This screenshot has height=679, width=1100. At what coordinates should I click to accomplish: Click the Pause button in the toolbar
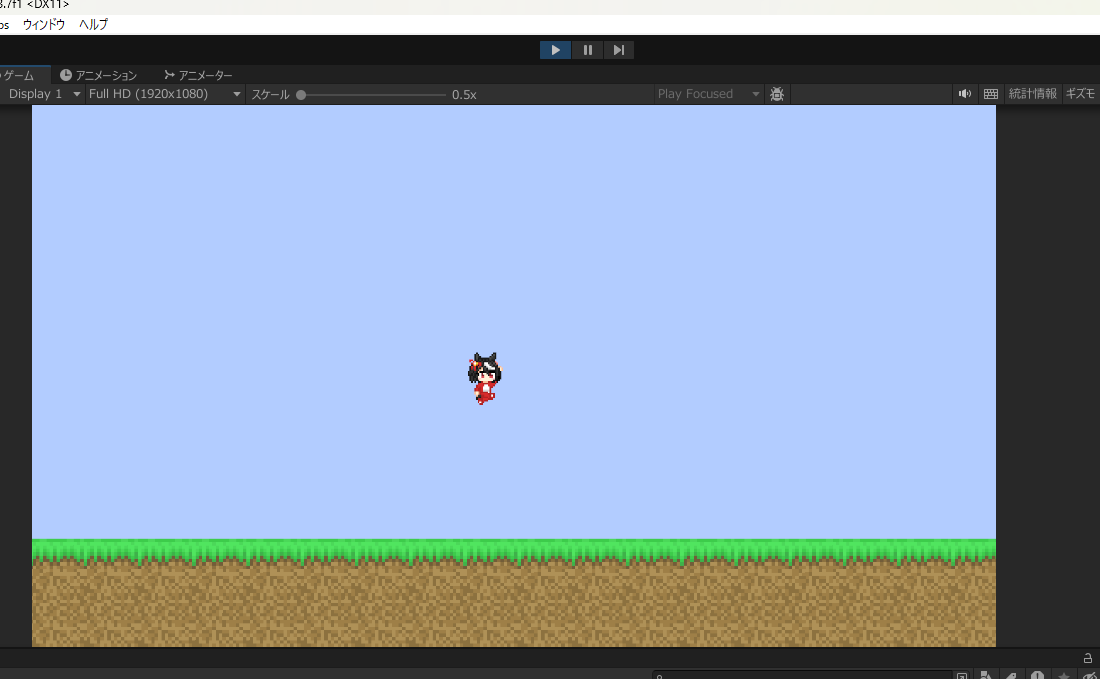[x=587, y=50]
